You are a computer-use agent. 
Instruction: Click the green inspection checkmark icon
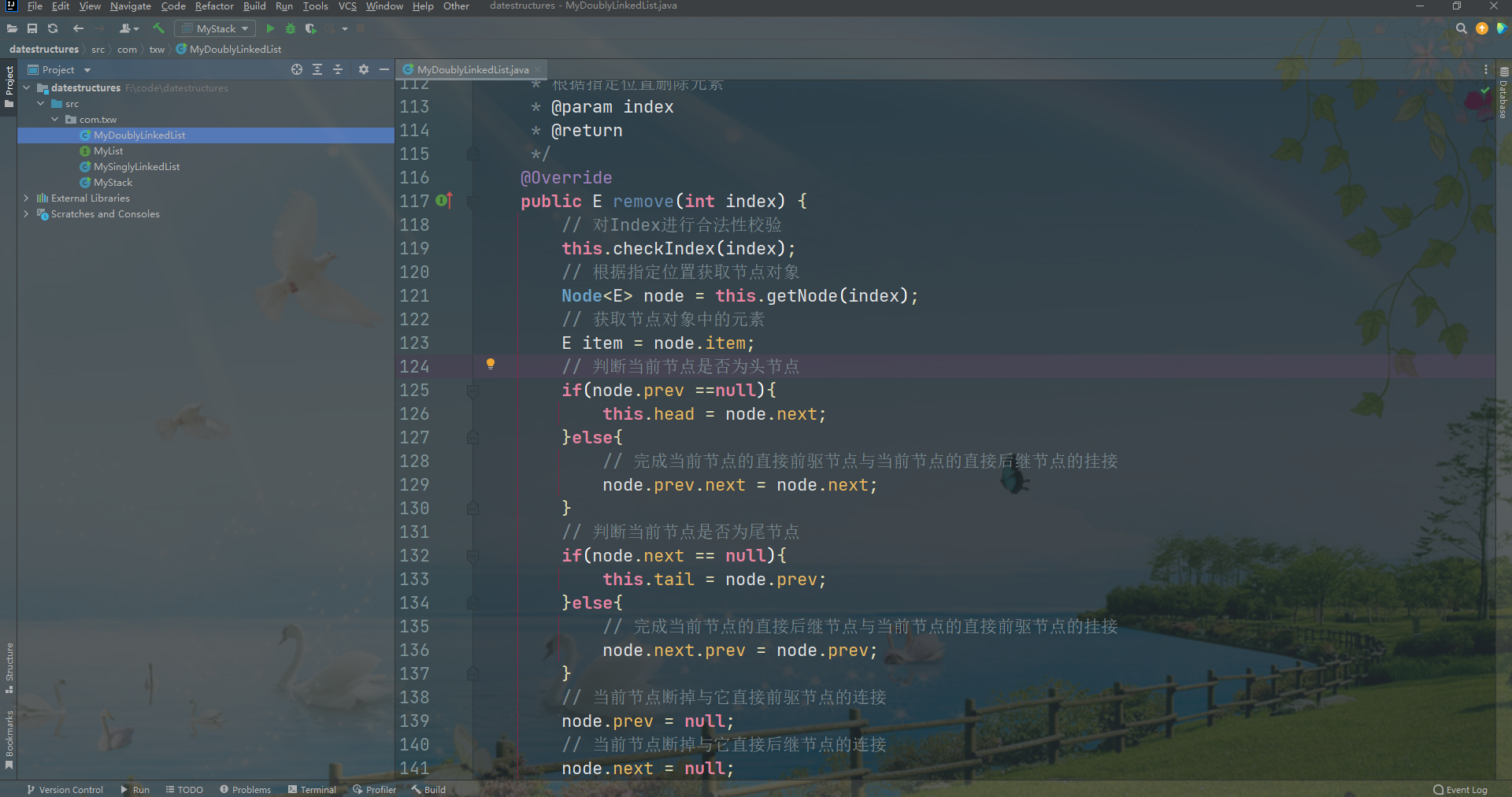coord(1485,90)
